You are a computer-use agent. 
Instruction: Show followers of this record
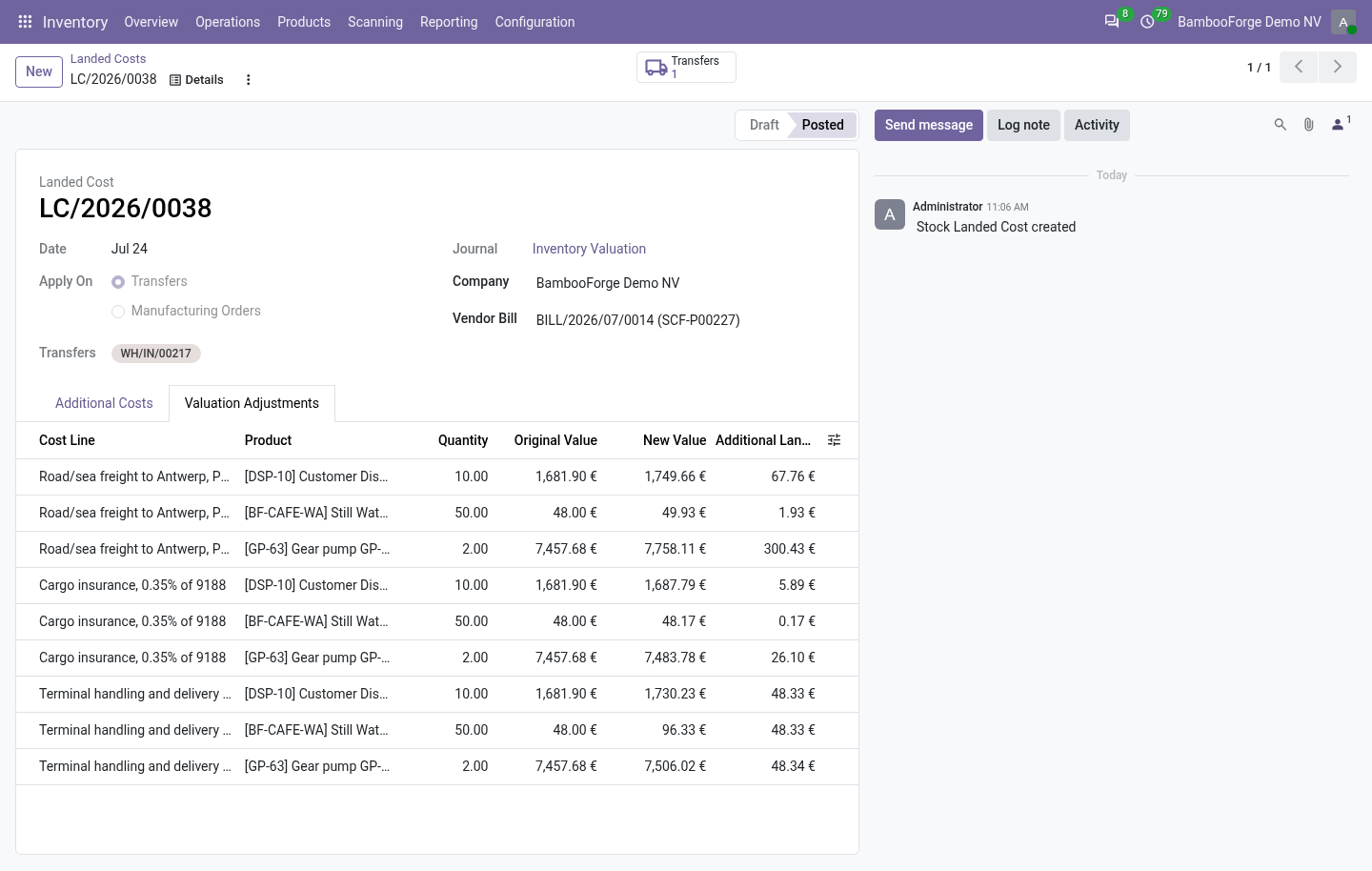click(1341, 124)
